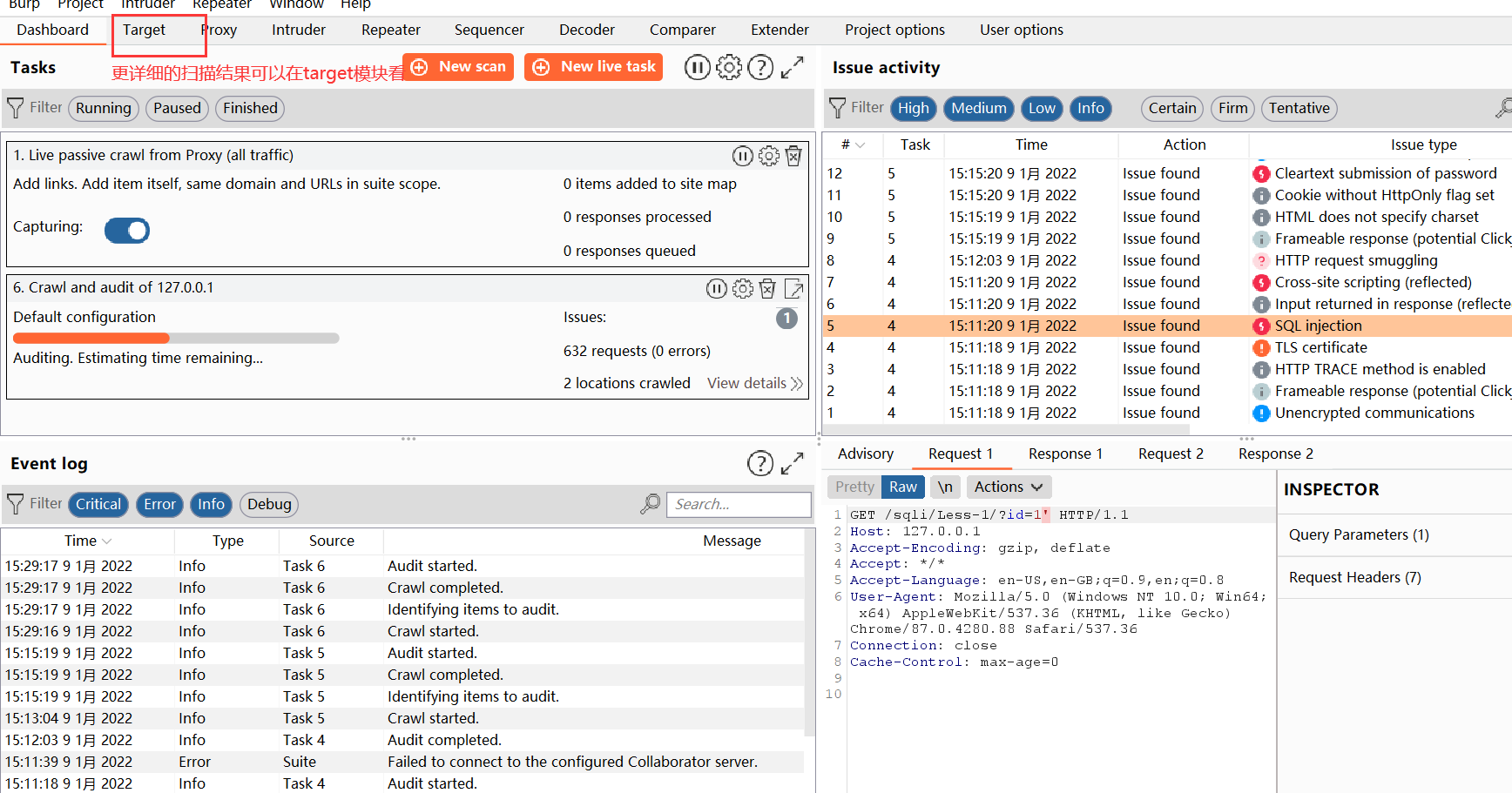Expand the Tasks panel to full view
This screenshot has width=1512, height=793.
coord(792,67)
